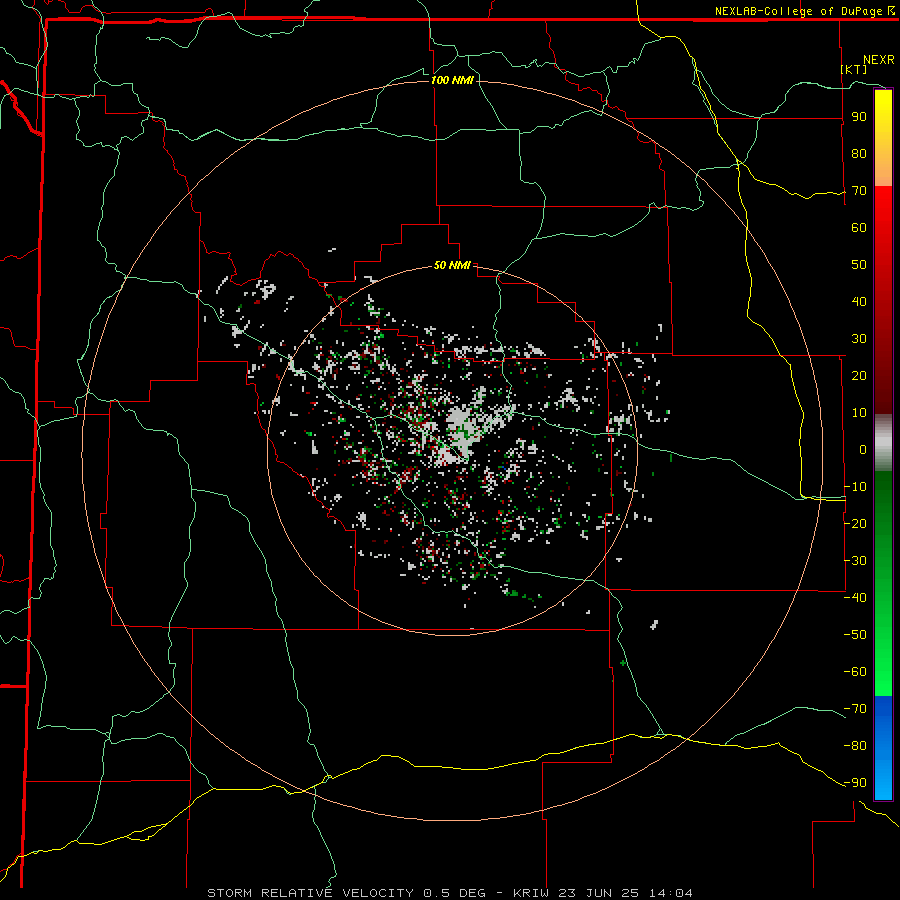Click the NEXR label above the color scale
This screenshot has height=900, width=900.
click(x=879, y=60)
